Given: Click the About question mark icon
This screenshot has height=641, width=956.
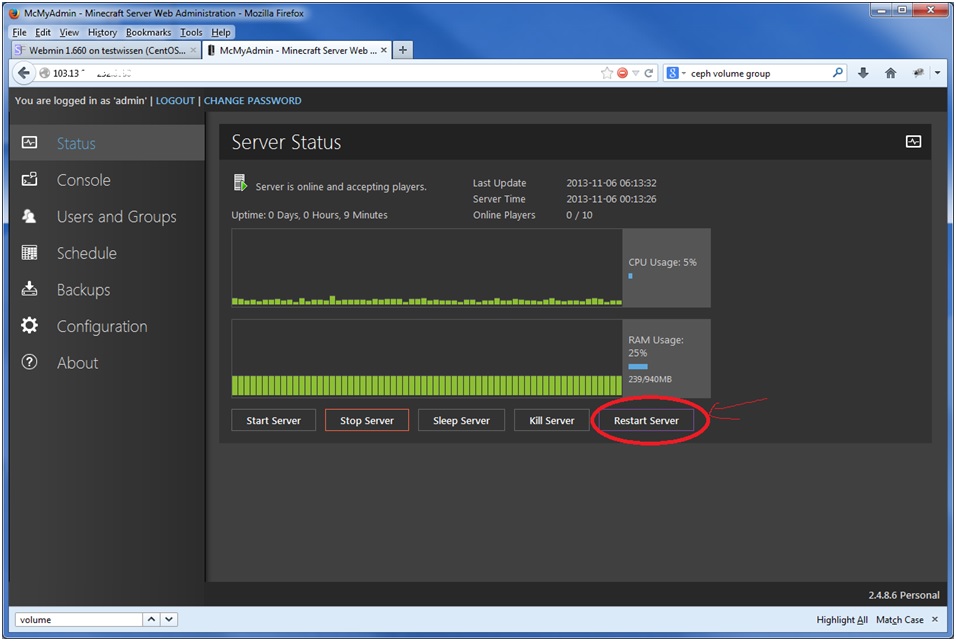Looking at the screenshot, I should [x=29, y=362].
